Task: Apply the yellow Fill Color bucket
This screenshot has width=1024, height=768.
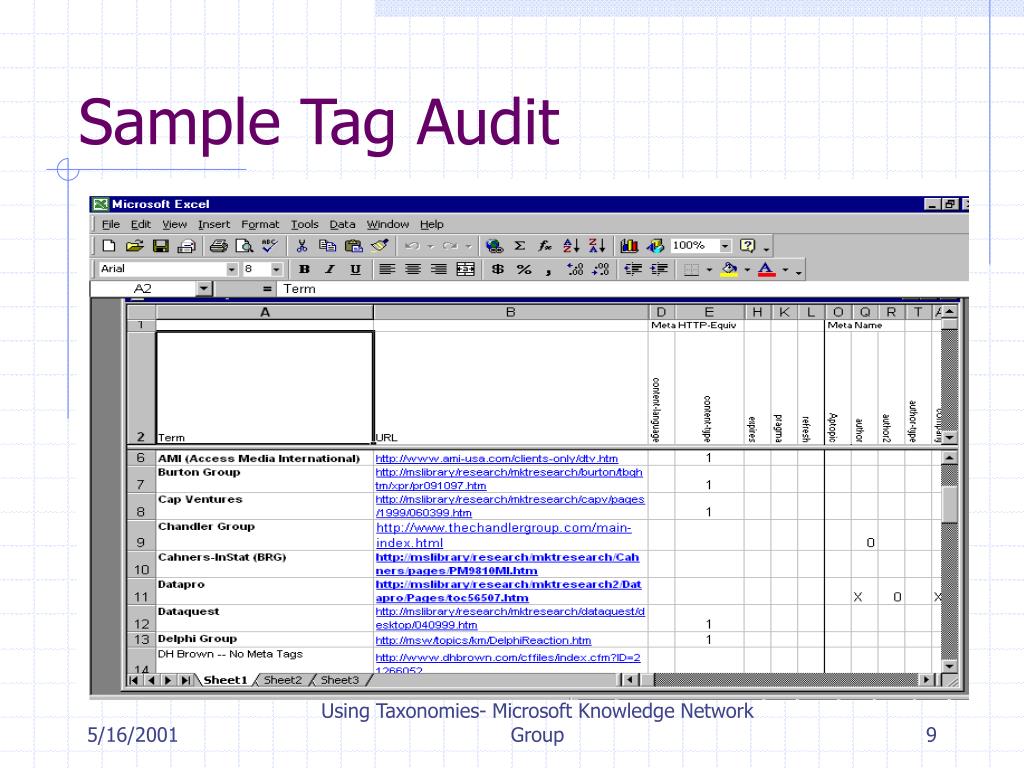Action: click(729, 269)
